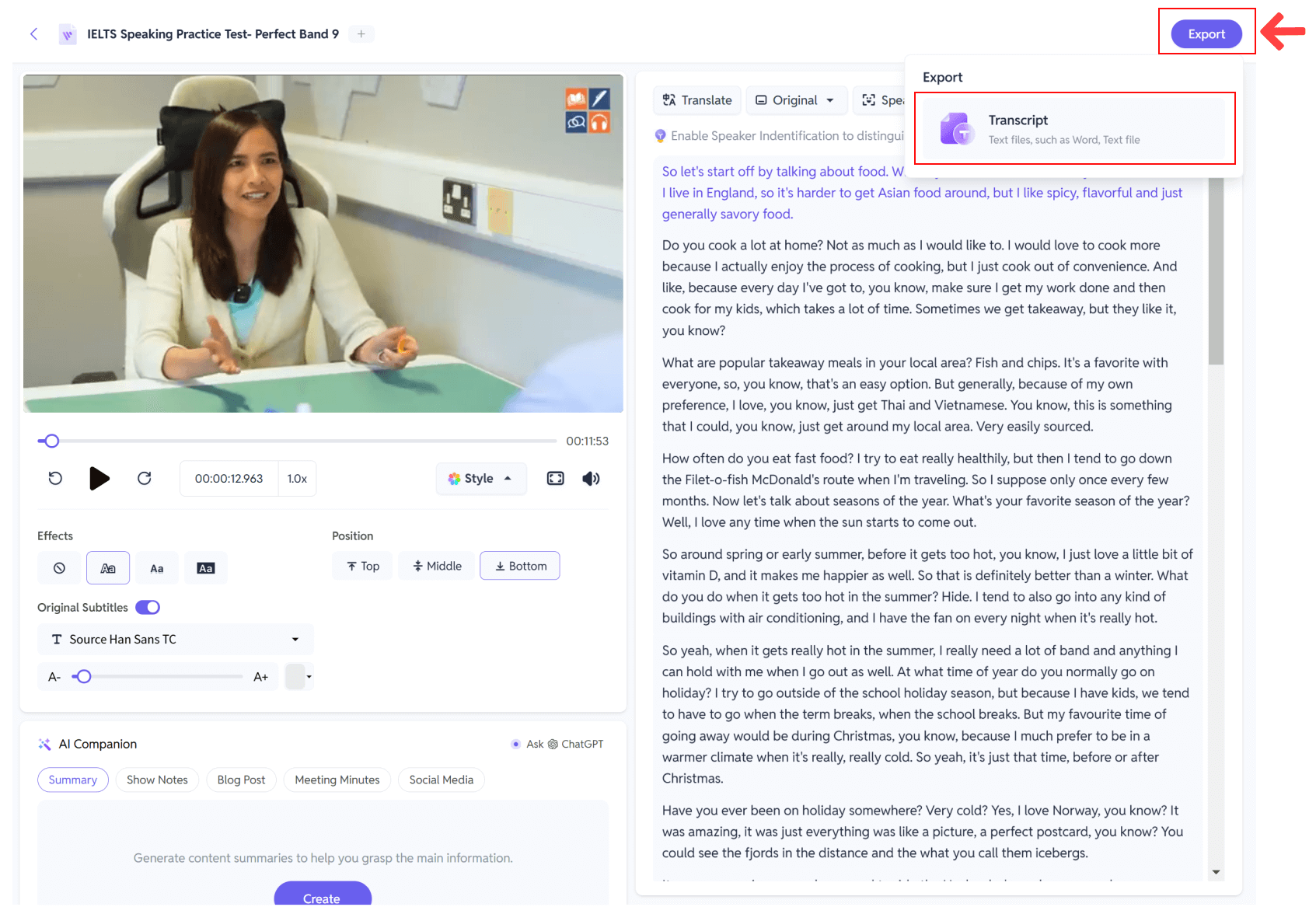This screenshot has width=1316, height=907.
Task: Choose the boxed Aa subtitle effect
Action: tap(206, 568)
